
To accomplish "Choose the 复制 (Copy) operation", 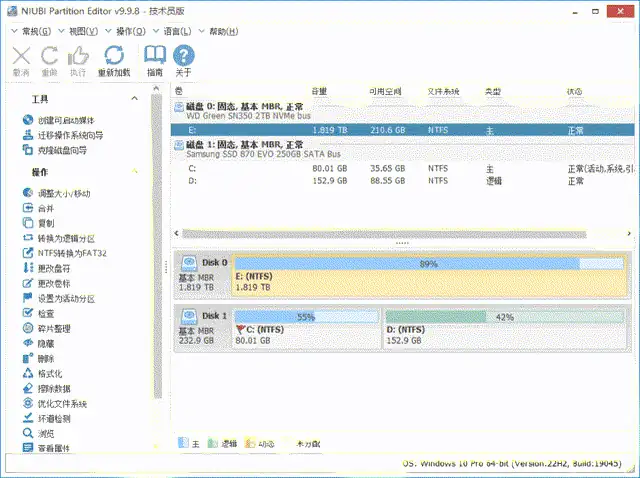I will coord(38,223).
